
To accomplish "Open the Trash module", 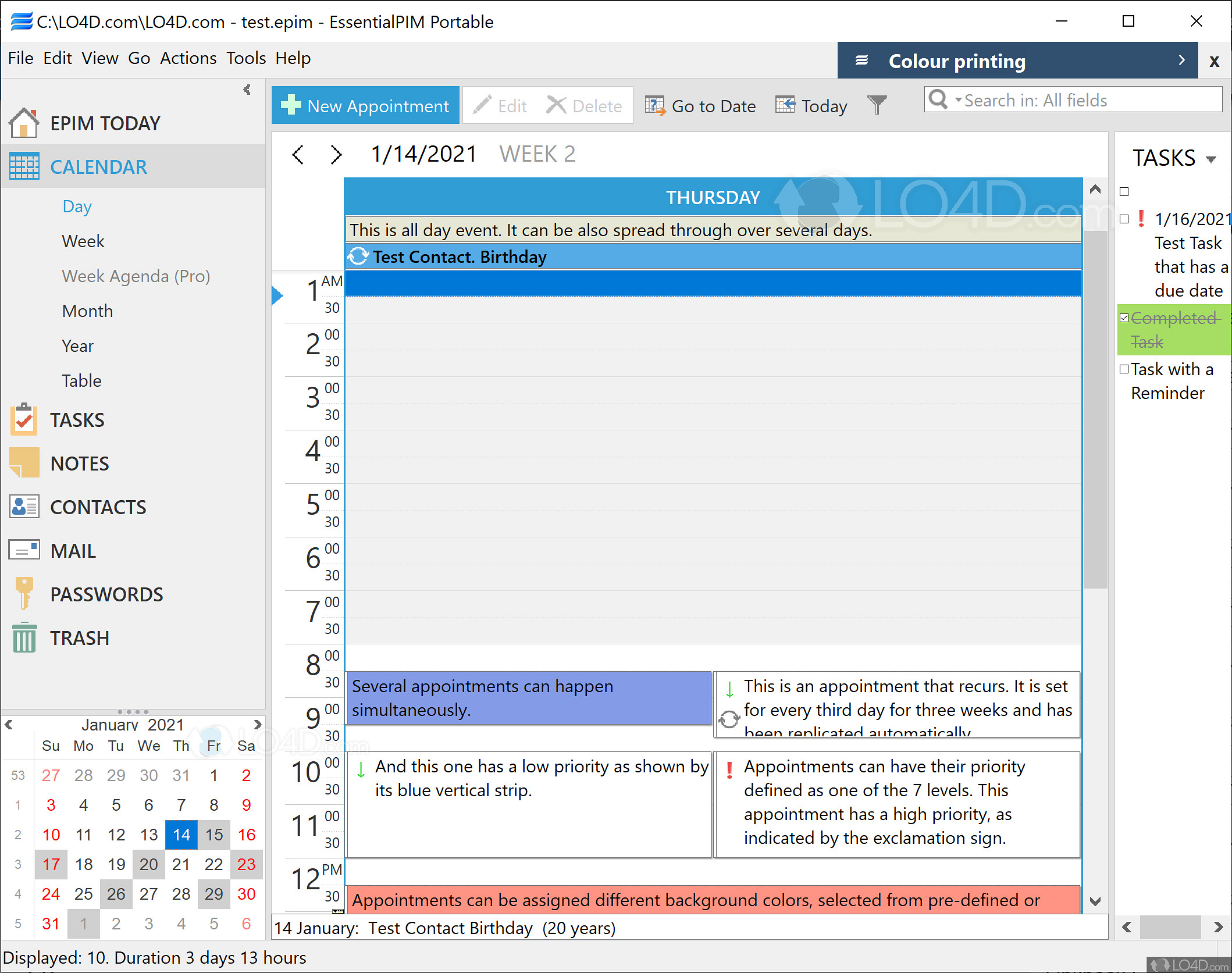I will coord(79,638).
